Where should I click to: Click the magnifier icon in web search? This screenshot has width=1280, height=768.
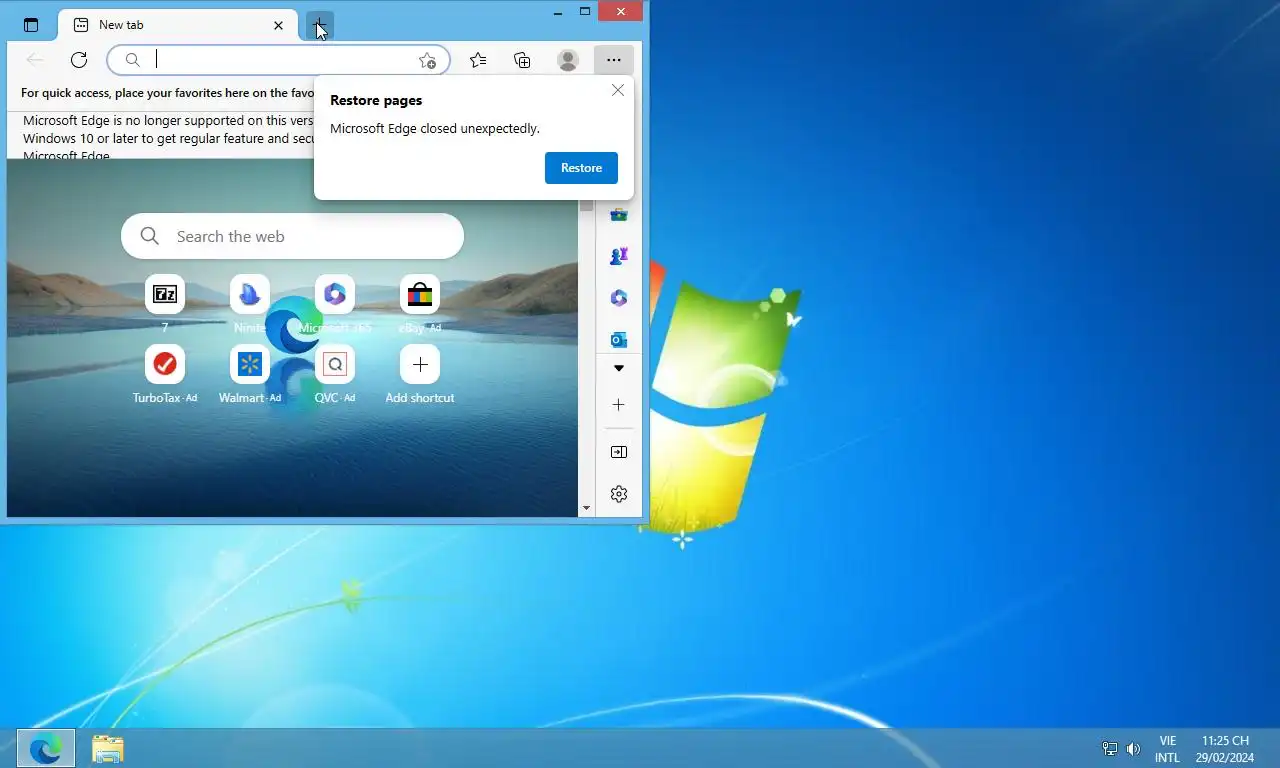tap(150, 236)
